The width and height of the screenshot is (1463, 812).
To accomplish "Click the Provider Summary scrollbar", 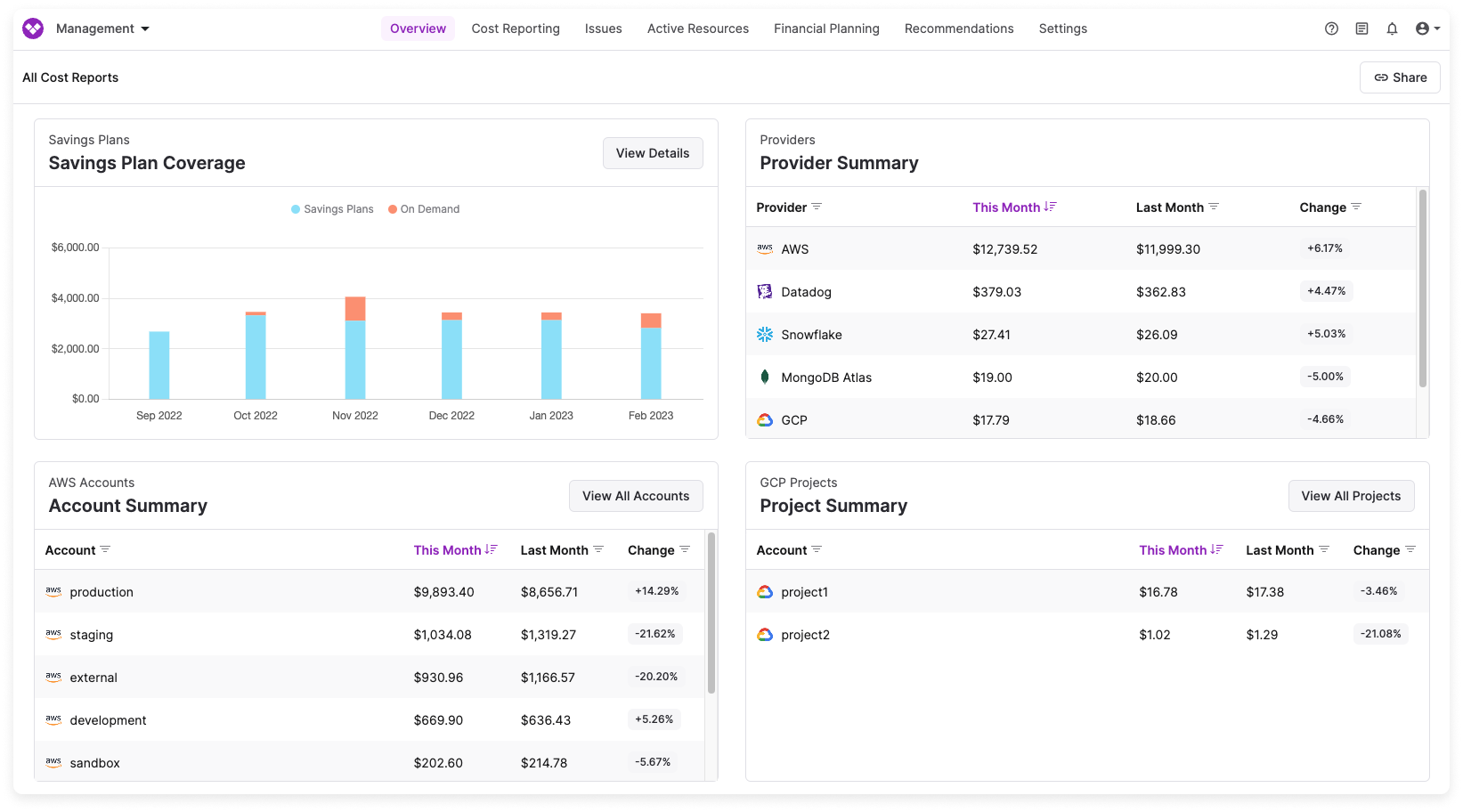I will [1422, 288].
